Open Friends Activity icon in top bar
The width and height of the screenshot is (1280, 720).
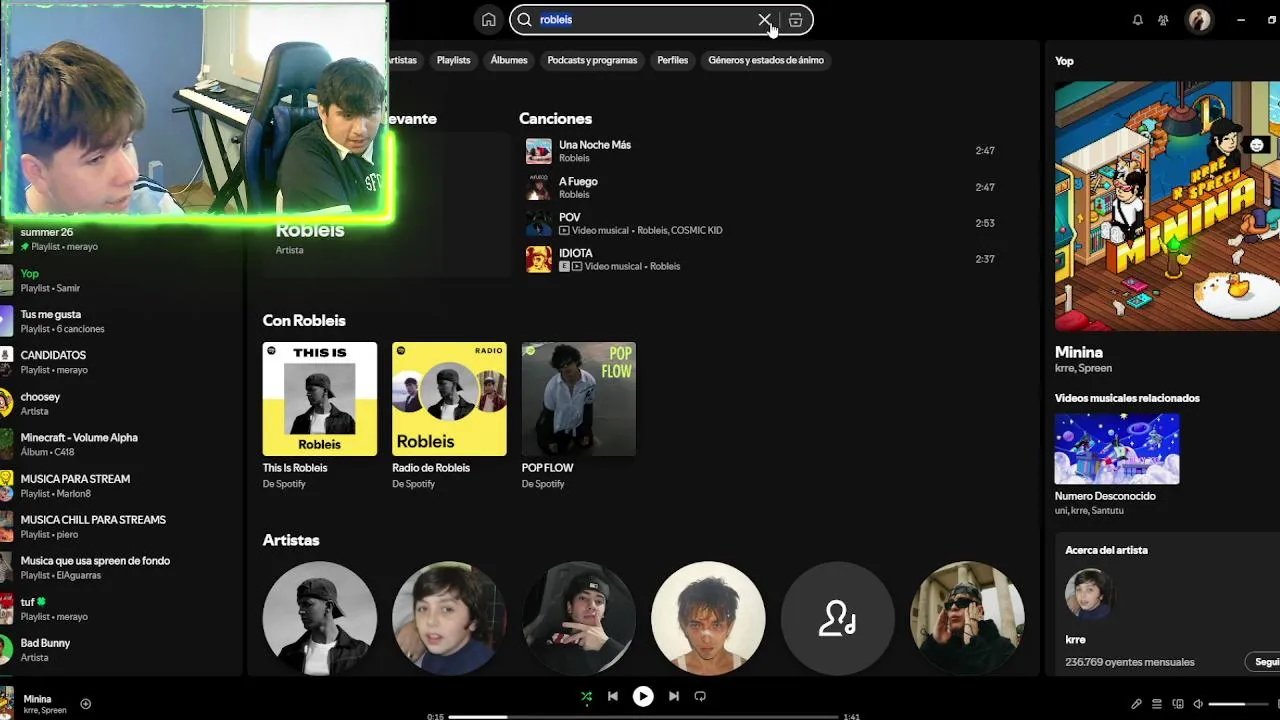pyautogui.click(x=1163, y=20)
